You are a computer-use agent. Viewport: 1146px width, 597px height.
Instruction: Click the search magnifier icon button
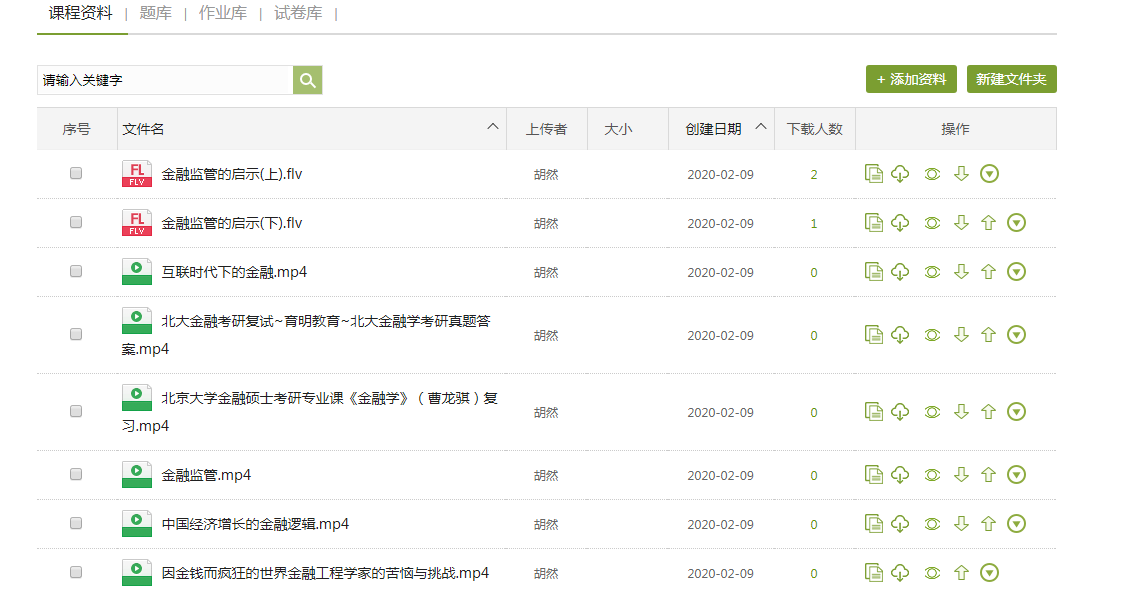307,81
